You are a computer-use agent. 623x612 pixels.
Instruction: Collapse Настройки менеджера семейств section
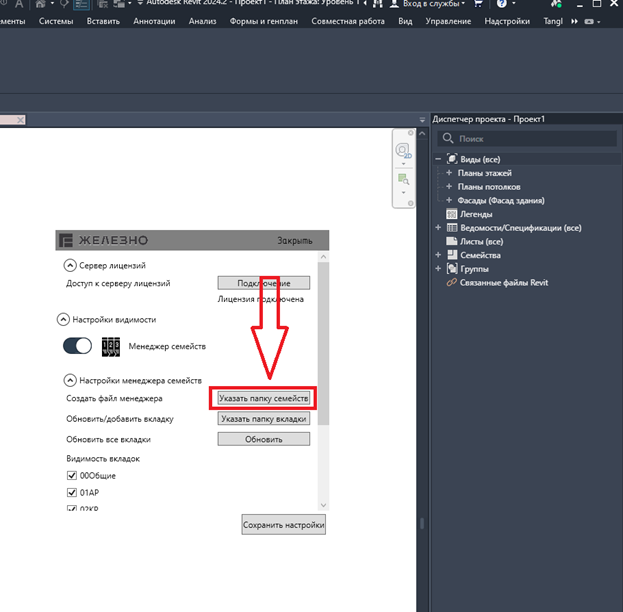pyautogui.click(x=70, y=380)
